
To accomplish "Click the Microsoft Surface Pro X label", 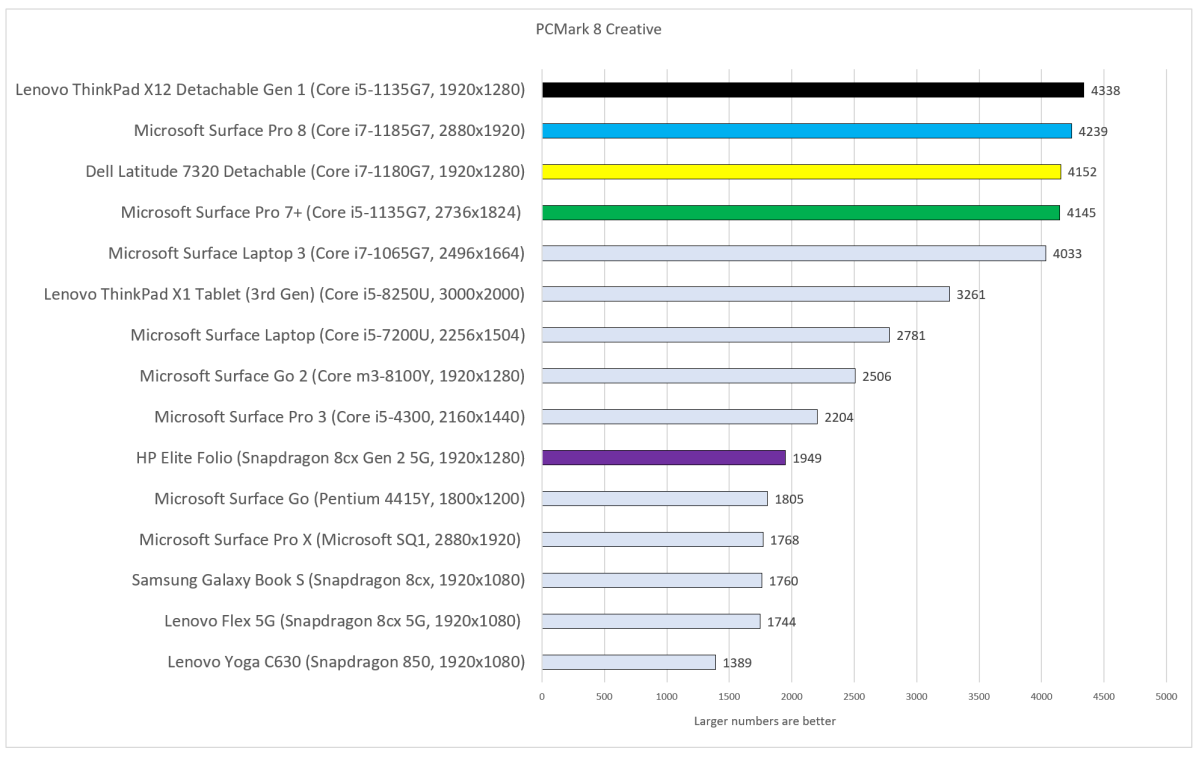I will click(x=330, y=539).
